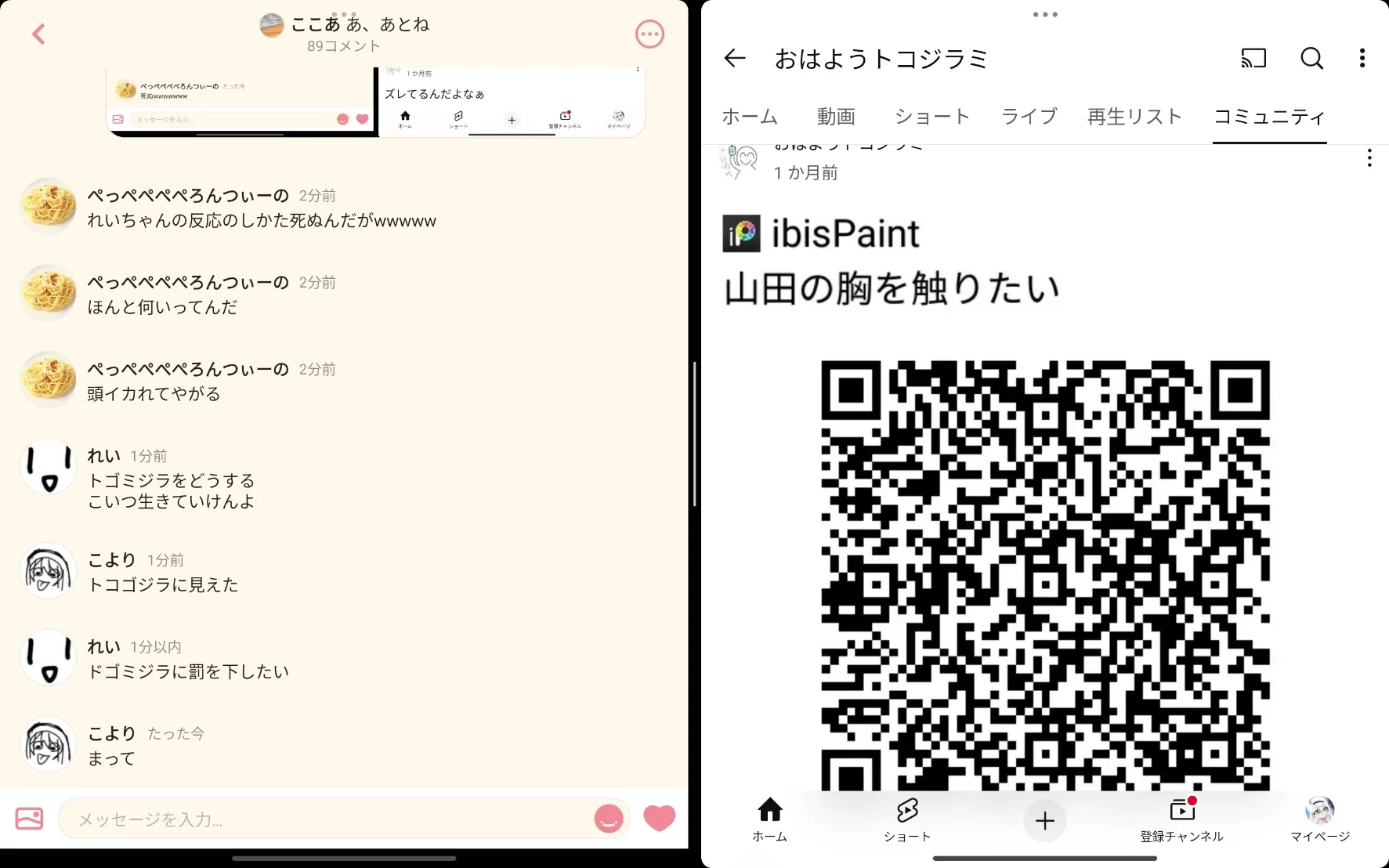This screenshot has width=1389, height=868.
Task: Select username れい above 'トゴミジラをどうする'
Action: (x=104, y=456)
